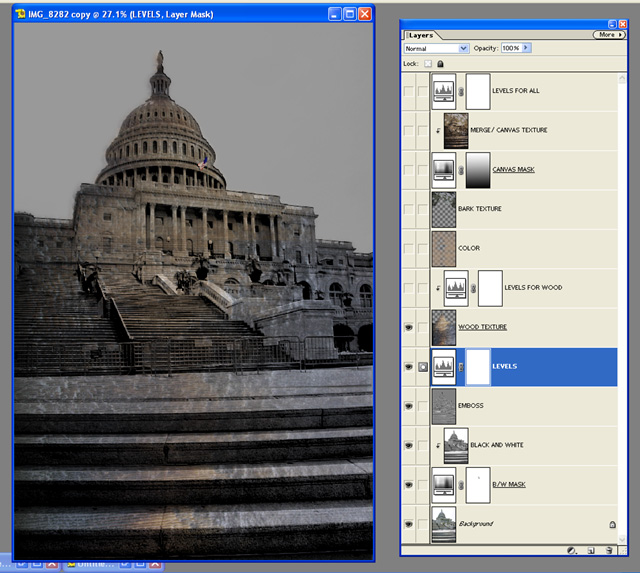Screen dimensions: 640x573
Task: Click the Opacity value field
Action: click(510, 48)
